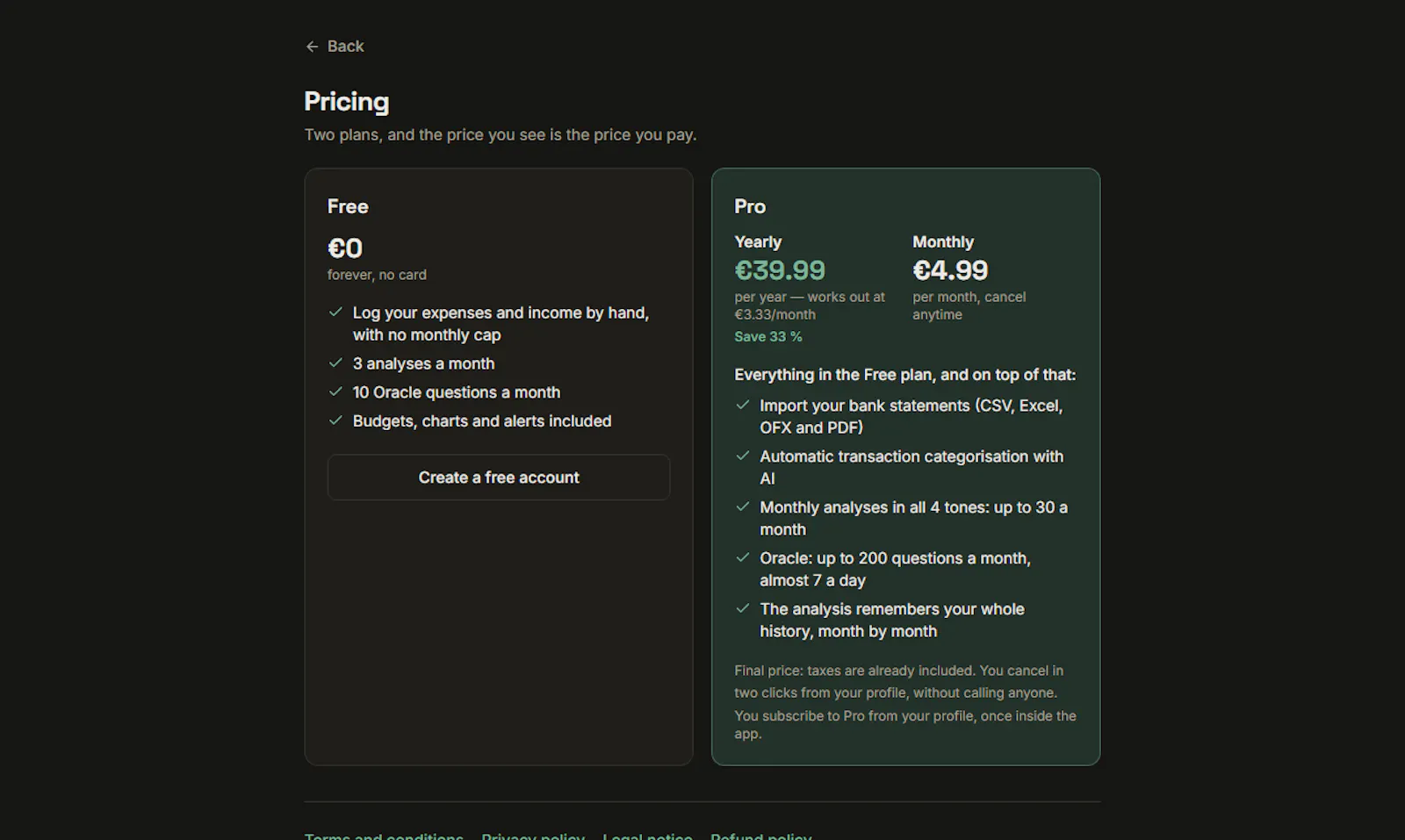Create a free account
The image size is (1405, 840).
pos(499,477)
